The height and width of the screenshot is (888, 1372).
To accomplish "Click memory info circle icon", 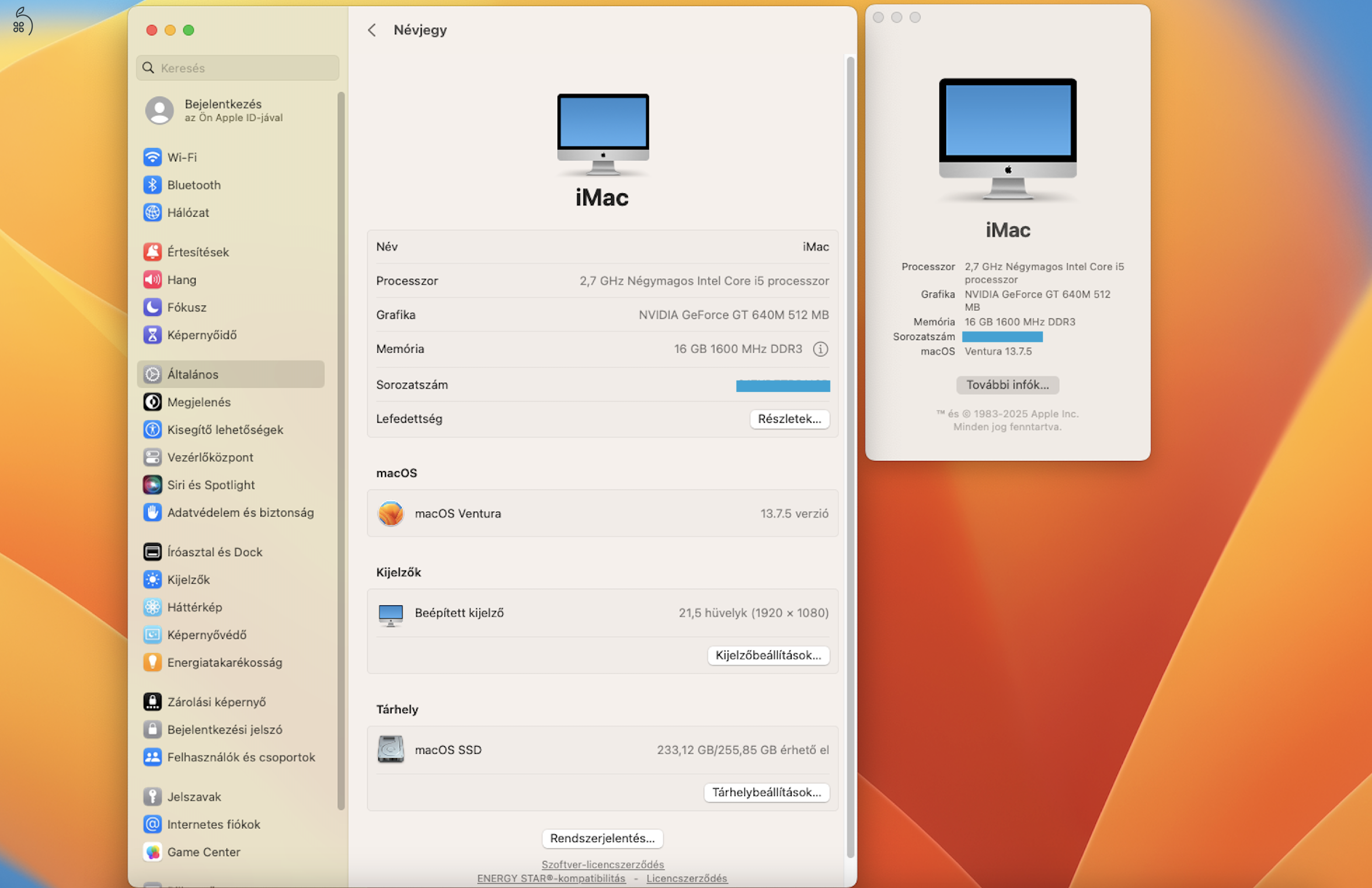I will (820, 349).
